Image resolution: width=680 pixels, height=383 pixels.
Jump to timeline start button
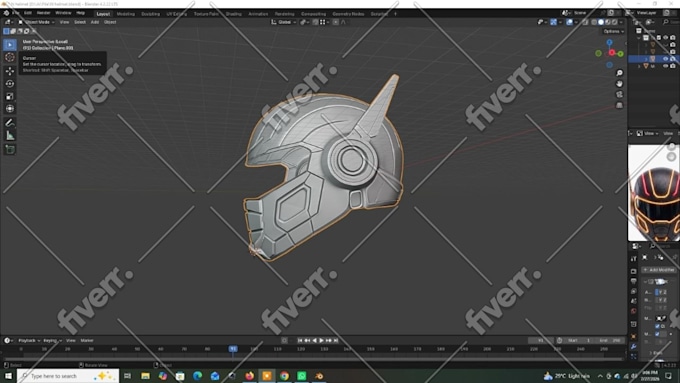point(300,340)
